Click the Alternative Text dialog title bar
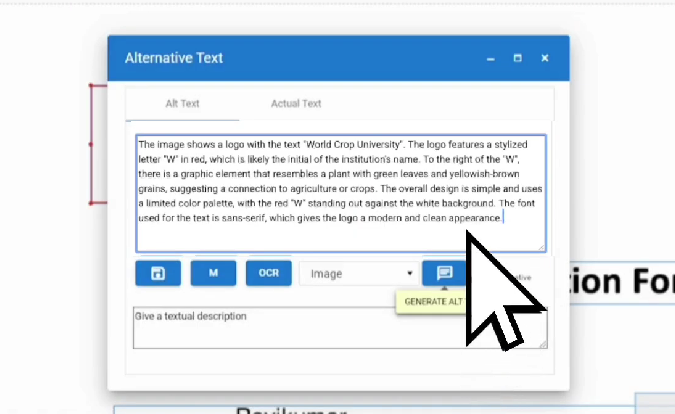The height and width of the screenshot is (414, 675). click(x=300, y=58)
